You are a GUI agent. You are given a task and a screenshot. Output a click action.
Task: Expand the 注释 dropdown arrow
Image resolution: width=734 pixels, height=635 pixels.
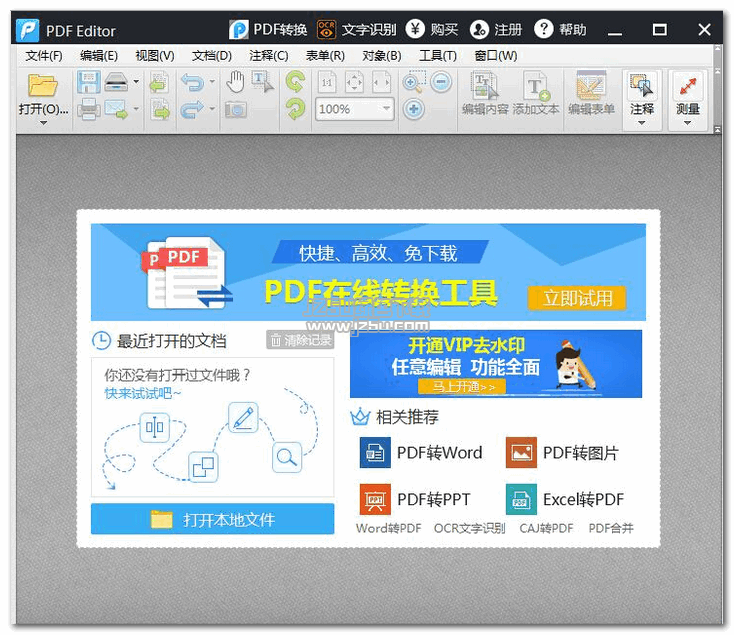[x=642, y=123]
